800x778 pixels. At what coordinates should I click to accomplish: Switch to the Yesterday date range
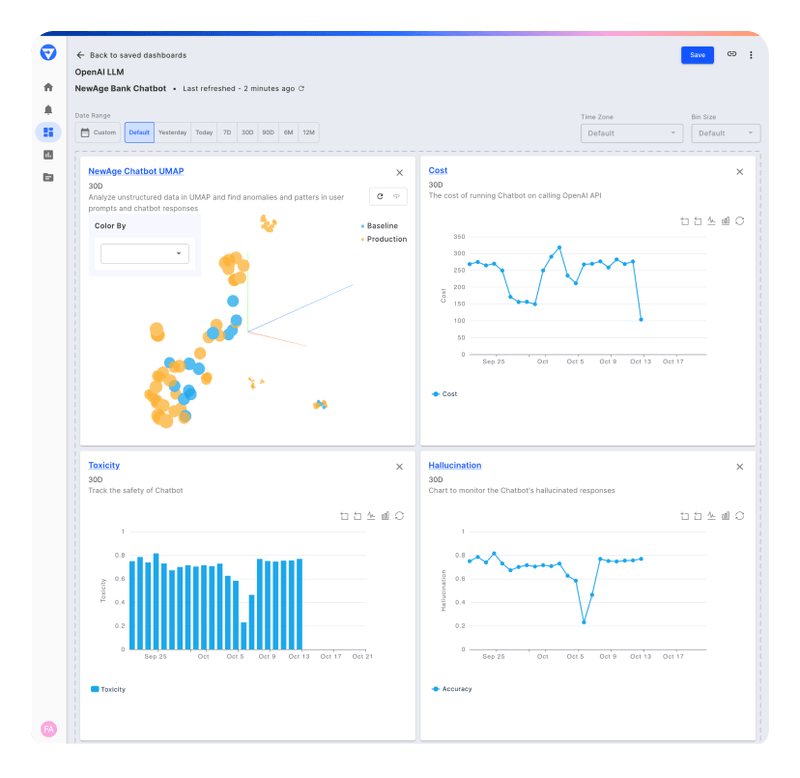tap(172, 132)
